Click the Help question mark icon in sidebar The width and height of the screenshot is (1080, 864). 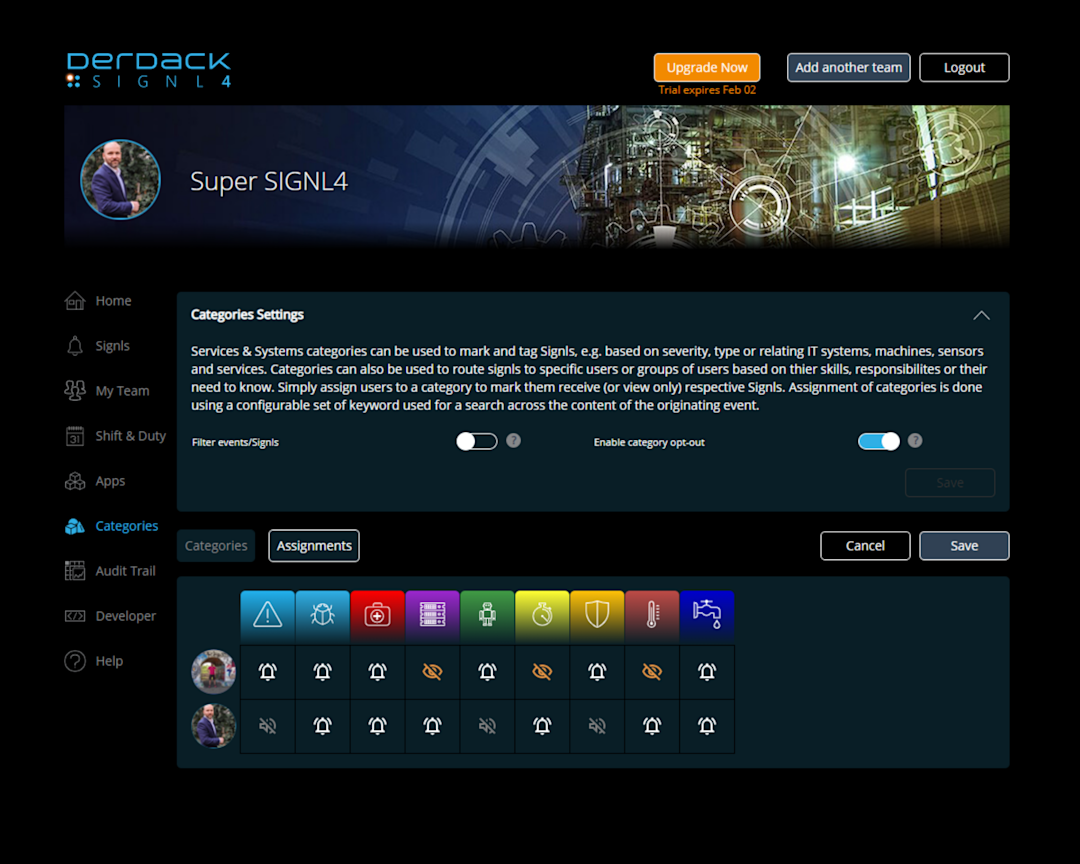(75, 661)
